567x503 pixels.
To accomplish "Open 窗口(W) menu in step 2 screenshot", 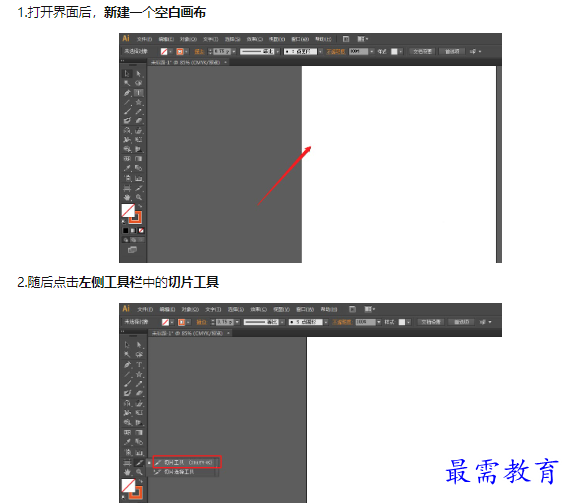I will coord(305,309).
